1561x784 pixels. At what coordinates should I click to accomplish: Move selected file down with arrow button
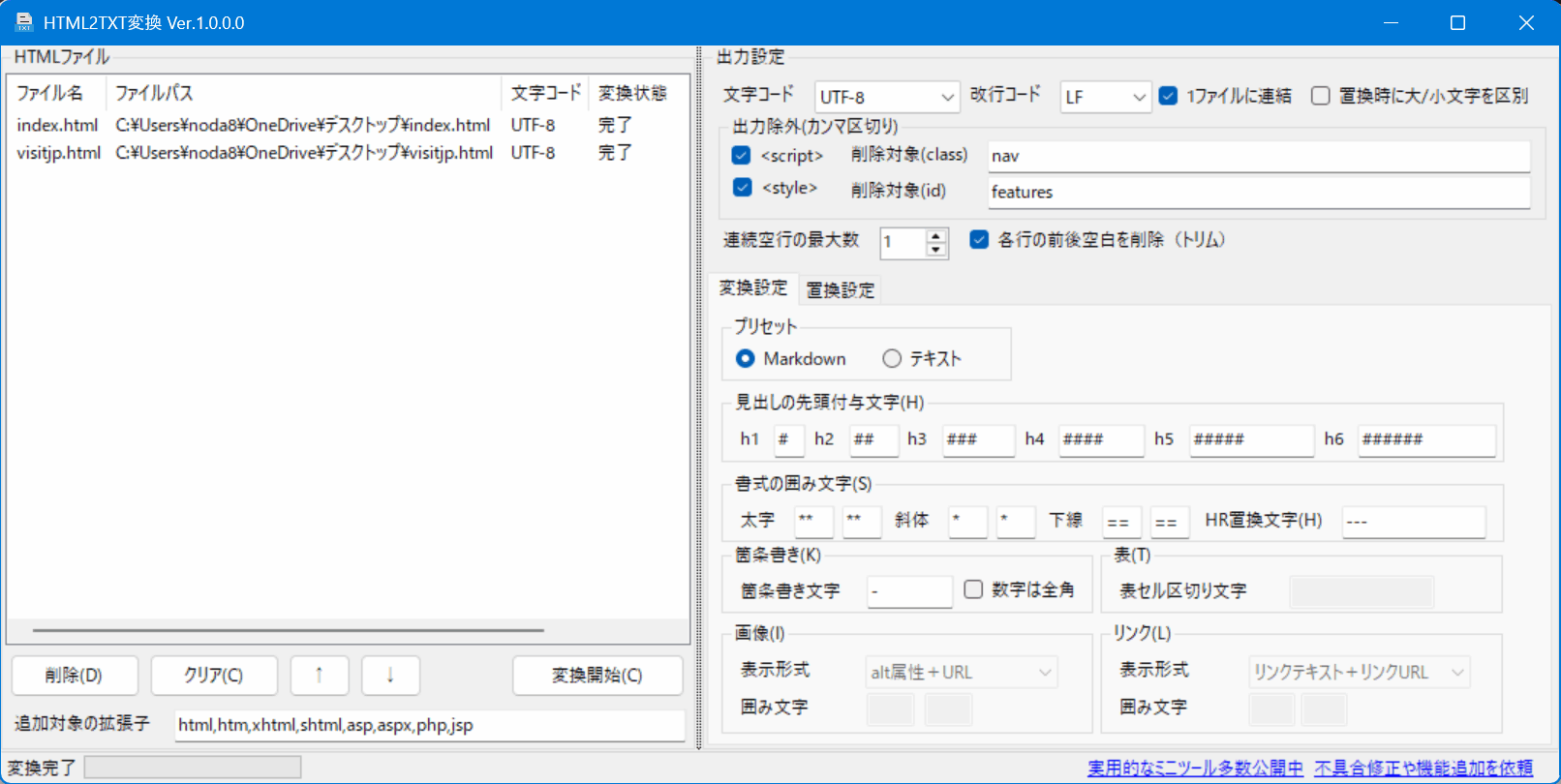(390, 676)
